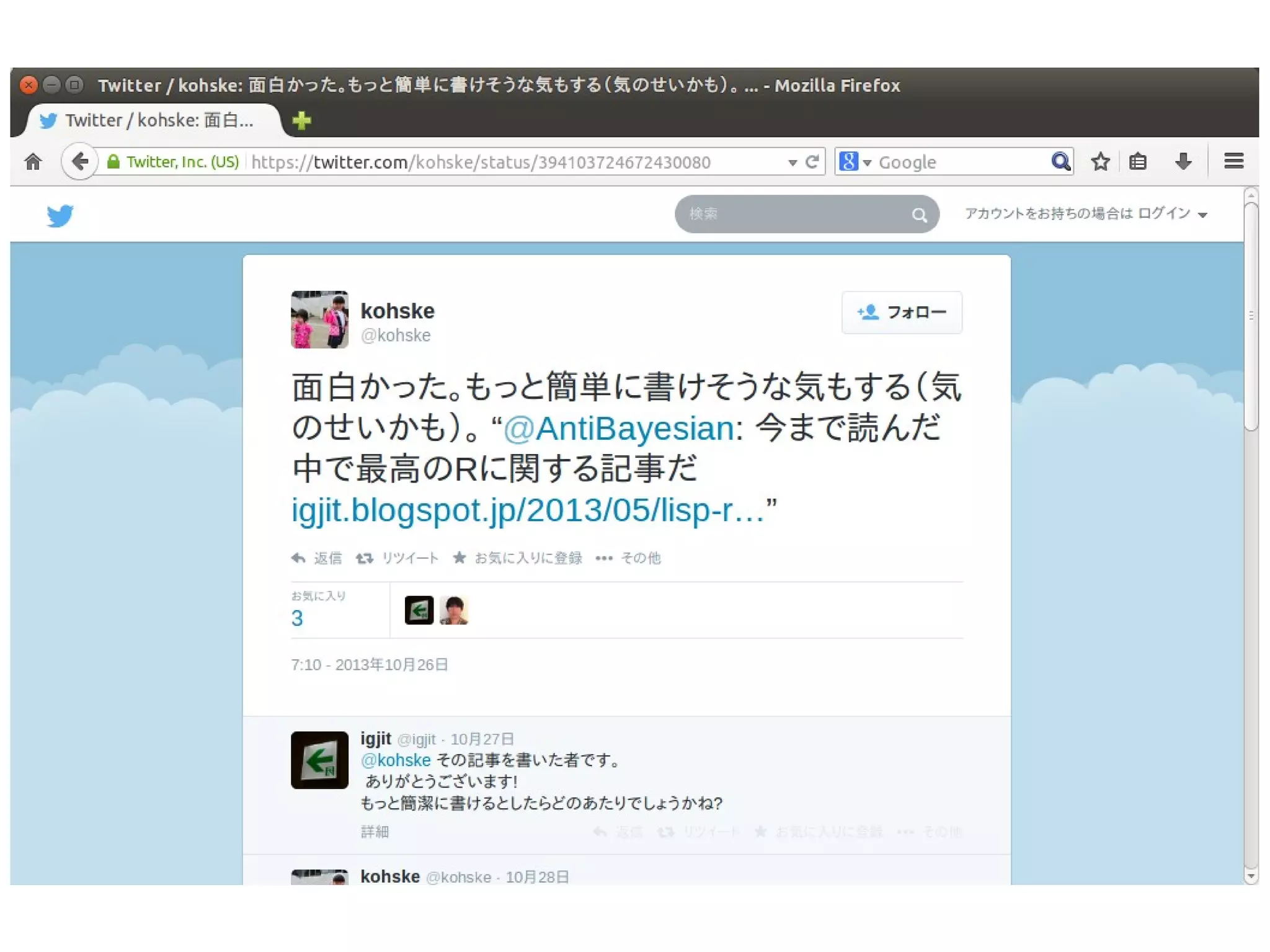Open the downloads arrow icon
This screenshot has width=1270, height=952.
(1183, 162)
